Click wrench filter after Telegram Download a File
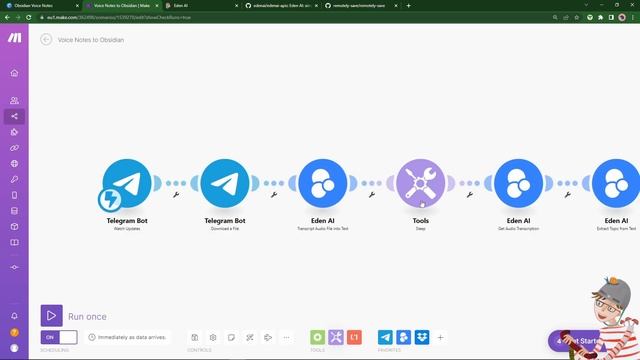 tap(274, 195)
